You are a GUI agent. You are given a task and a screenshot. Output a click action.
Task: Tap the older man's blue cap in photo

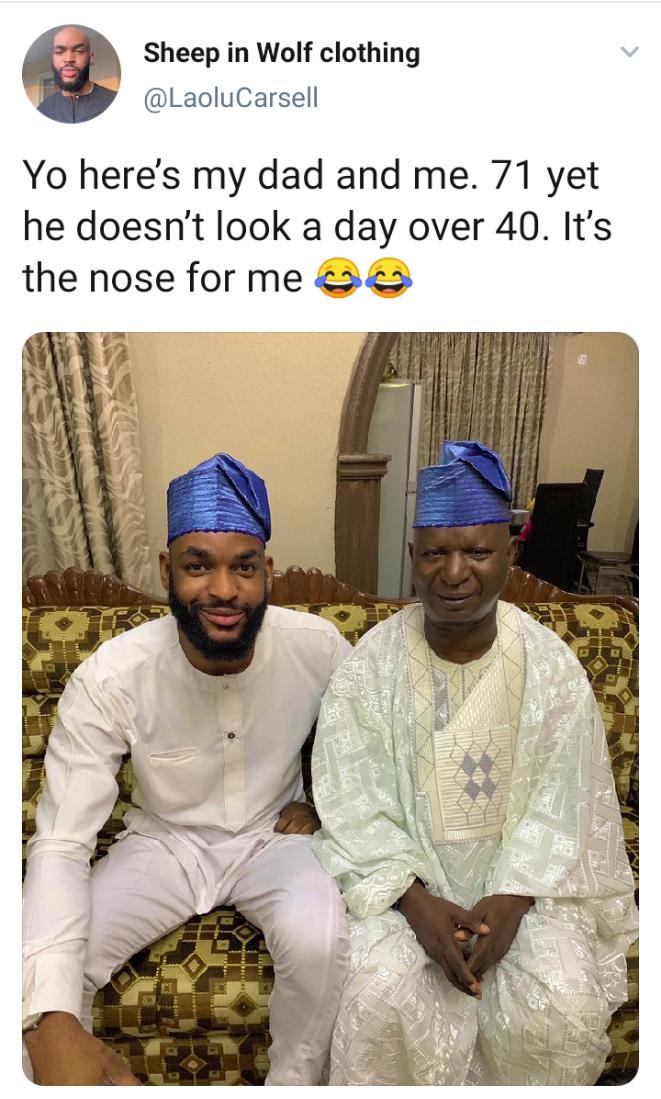463,485
